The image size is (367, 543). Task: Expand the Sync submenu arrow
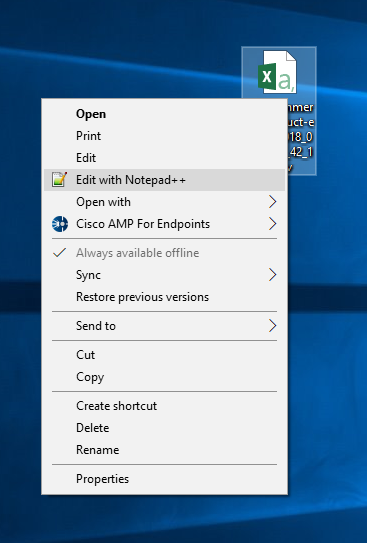point(272,275)
